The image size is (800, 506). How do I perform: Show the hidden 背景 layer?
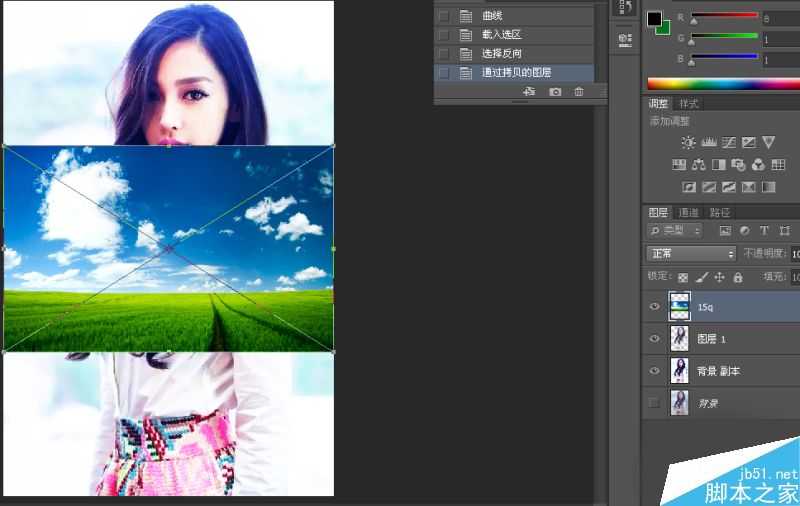point(655,403)
